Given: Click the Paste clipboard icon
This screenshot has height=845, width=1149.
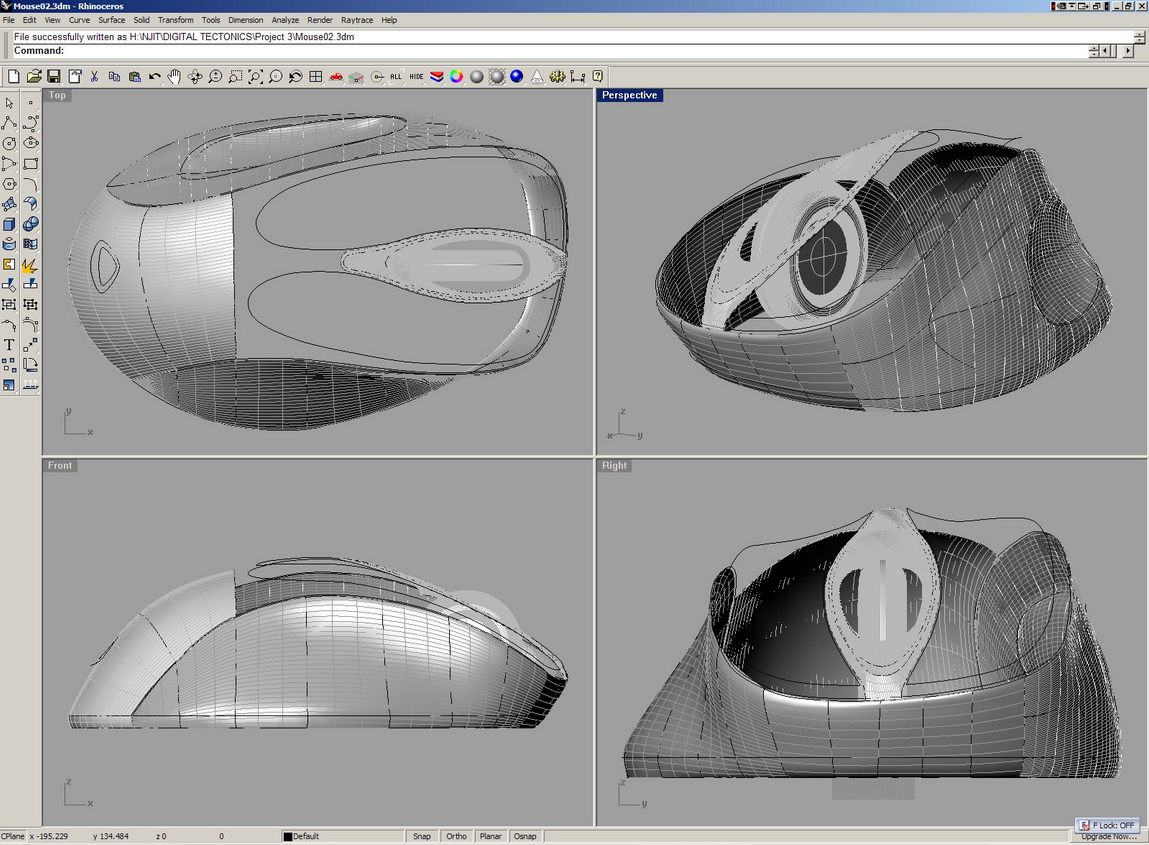Looking at the screenshot, I should [134, 76].
